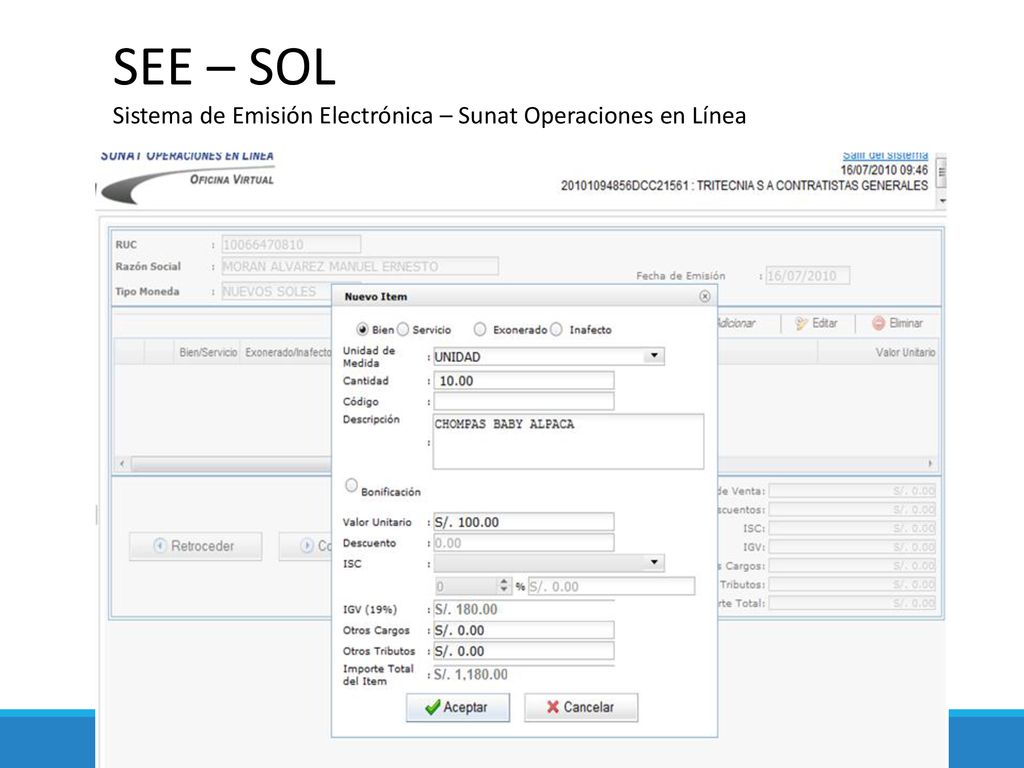Select the Bien radio button
Viewport: 1024px width, 768px height.
coord(362,329)
